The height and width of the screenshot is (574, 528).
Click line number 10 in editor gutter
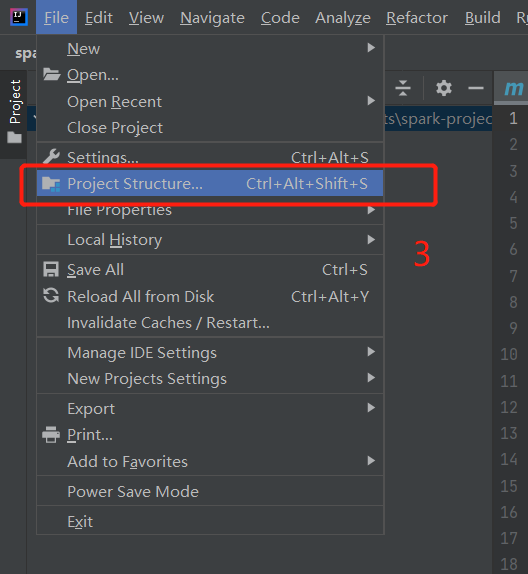[x=509, y=354]
